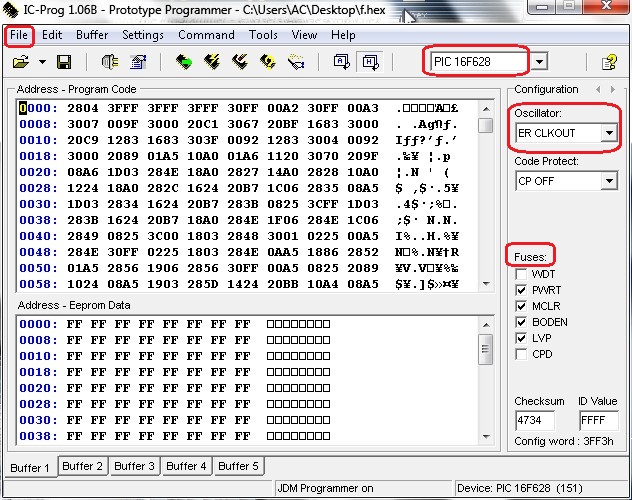
Task: Click the ID Value input field
Action: click(598, 421)
